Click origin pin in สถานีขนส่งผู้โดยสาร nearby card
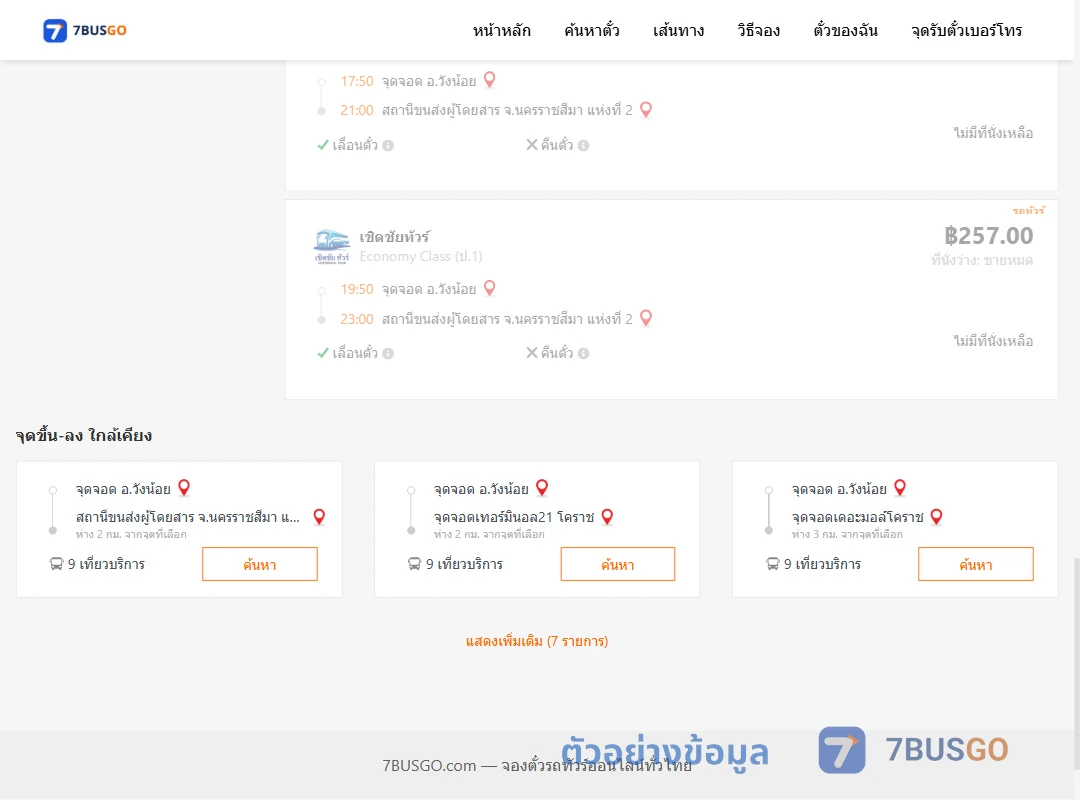Image resolution: width=1080 pixels, height=800 pixels. coord(184,488)
